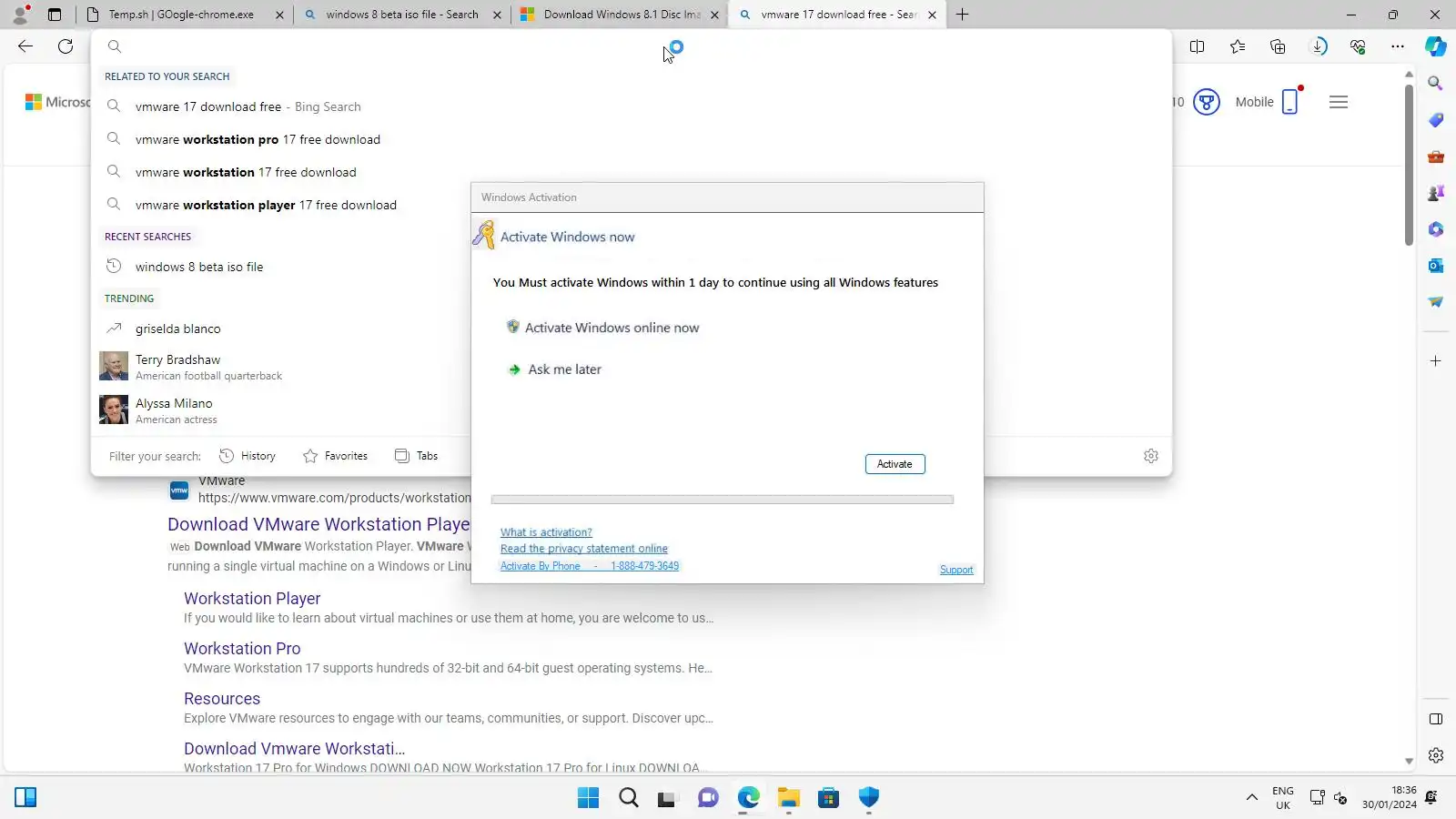Select recent search windows 8 beta iso file
This screenshot has height=819, width=1456.
[x=199, y=267]
